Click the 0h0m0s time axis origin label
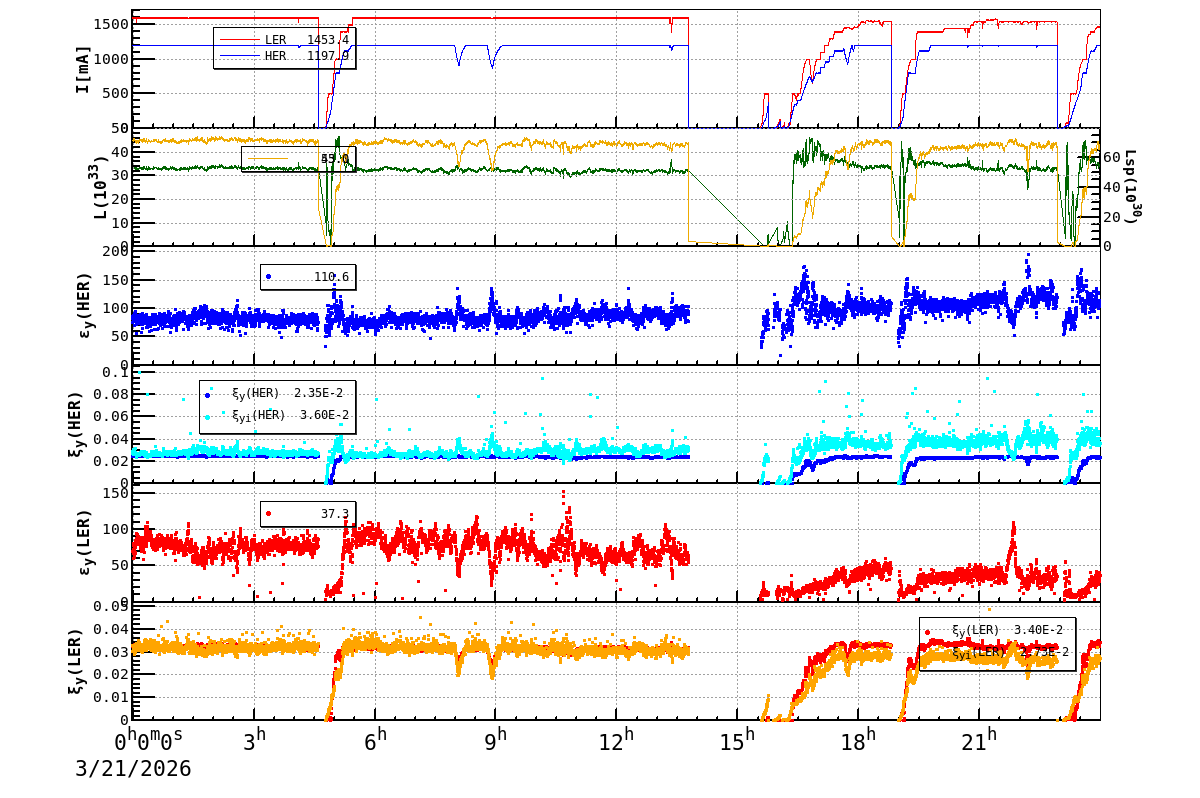The width and height of the screenshot is (1200, 798). coord(150,741)
